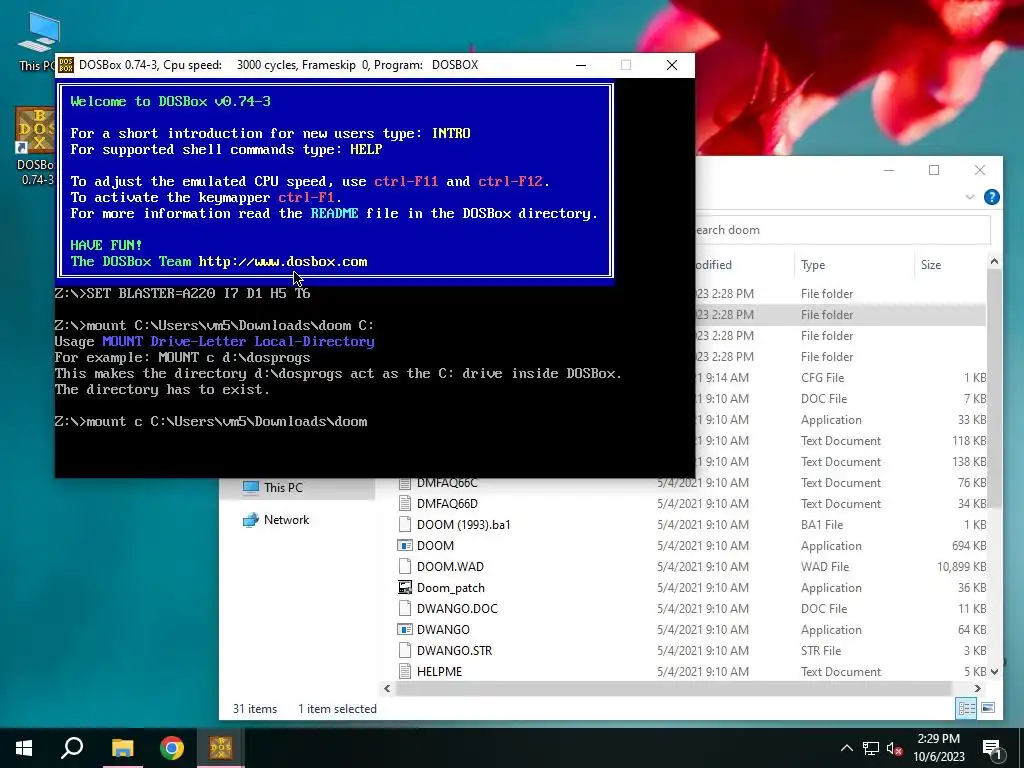
Task: Sort by Size column header
Action: 931,264
